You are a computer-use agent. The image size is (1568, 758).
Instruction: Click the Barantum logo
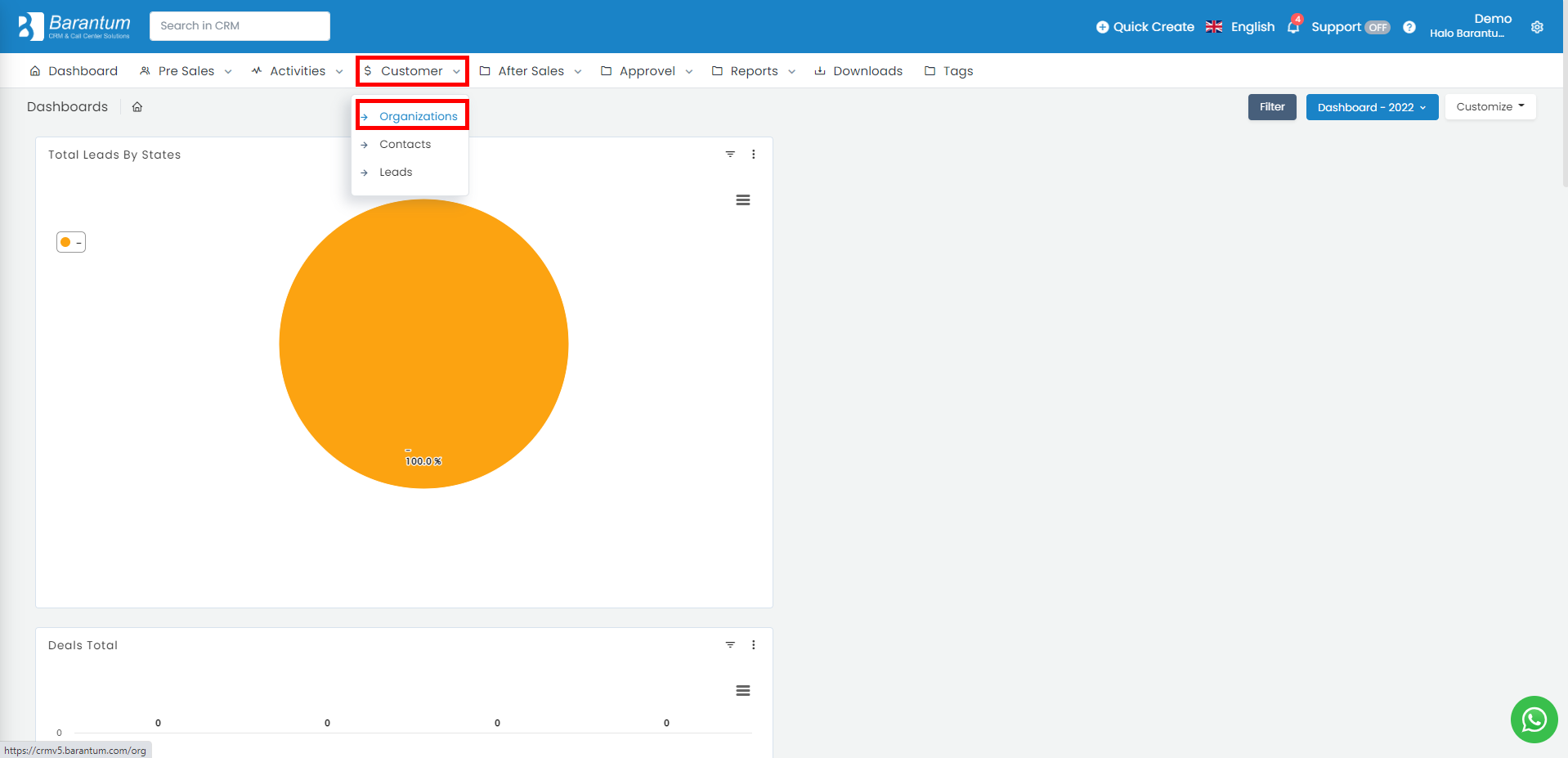tap(74, 26)
